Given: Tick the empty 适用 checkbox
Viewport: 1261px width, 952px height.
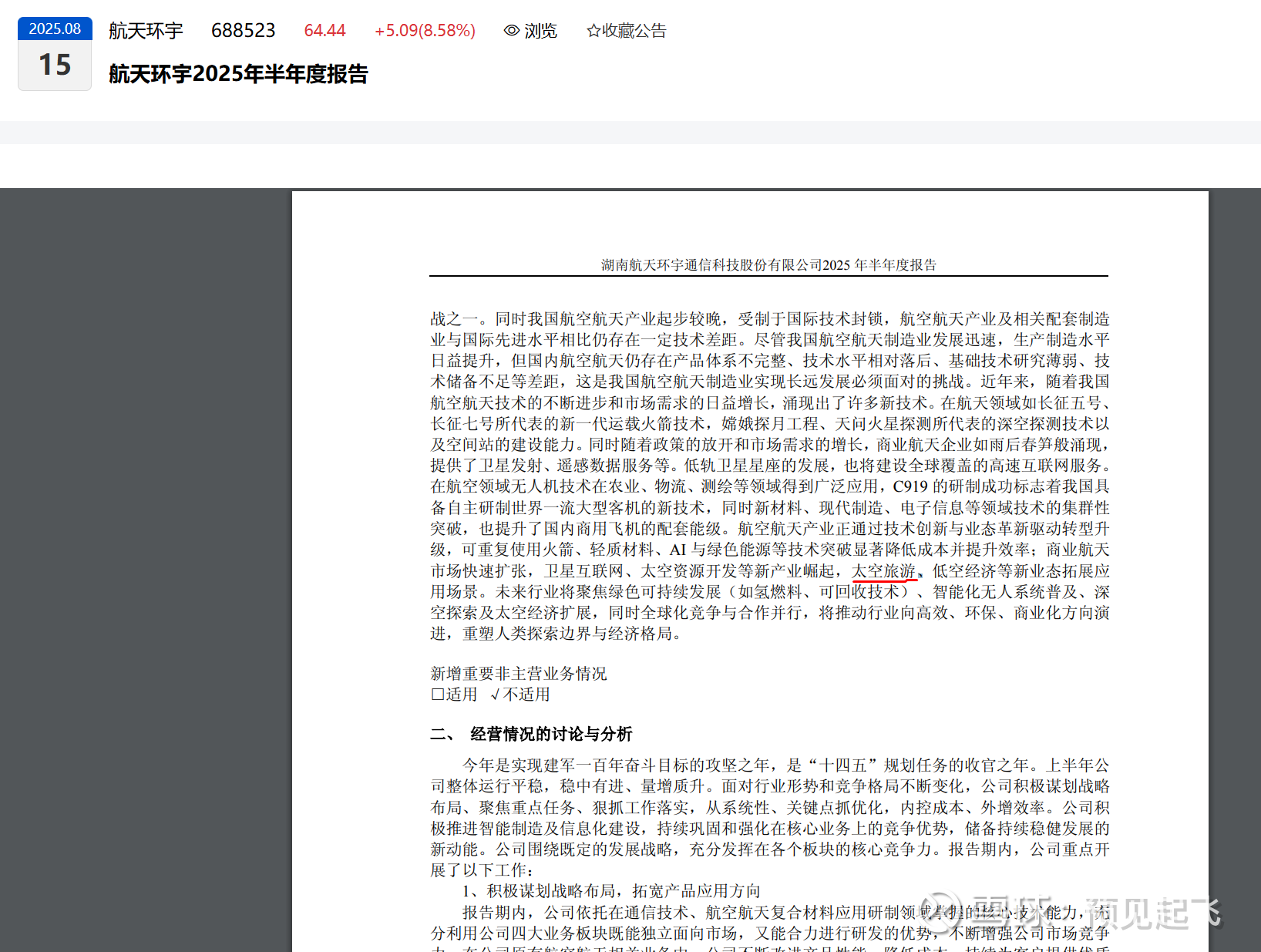Looking at the screenshot, I should pos(438,695).
